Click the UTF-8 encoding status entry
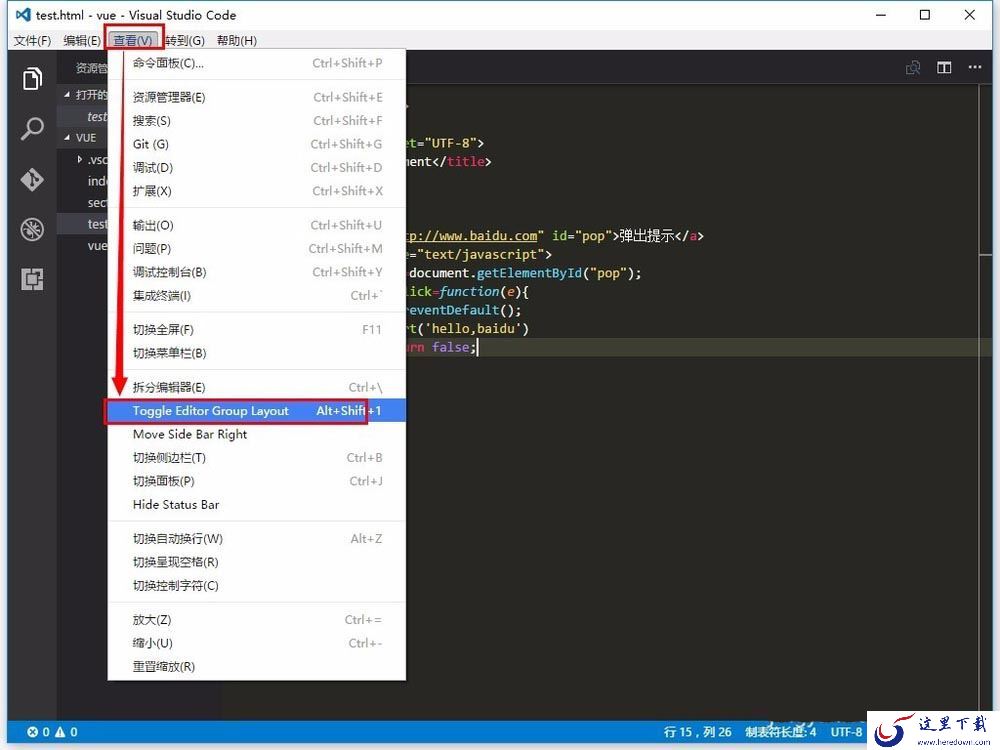The width and height of the screenshot is (1000, 750). coord(846,732)
